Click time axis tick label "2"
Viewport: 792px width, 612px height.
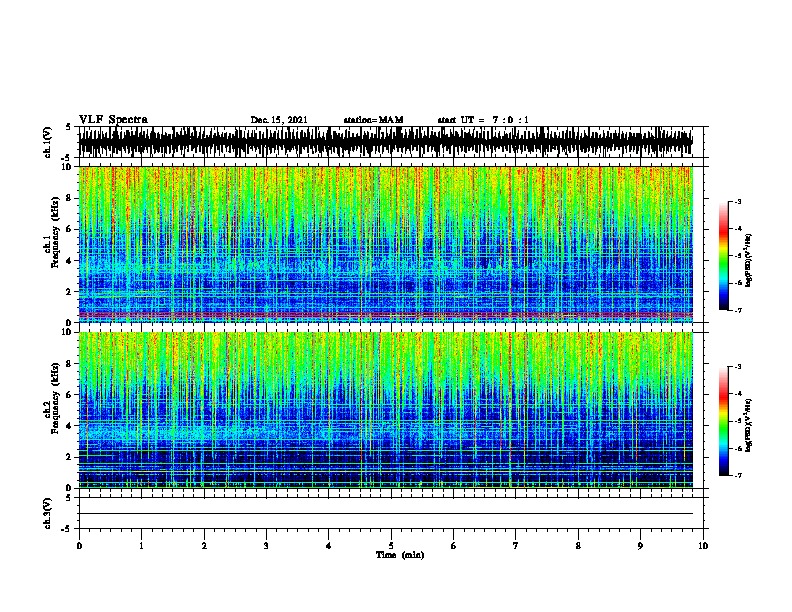click(204, 545)
